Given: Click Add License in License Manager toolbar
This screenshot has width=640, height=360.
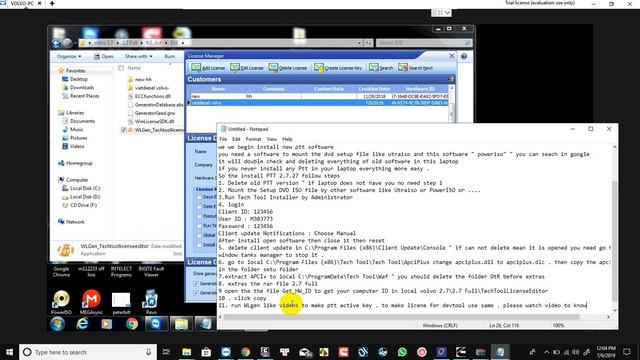Looking at the screenshot, I should (x=208, y=68).
